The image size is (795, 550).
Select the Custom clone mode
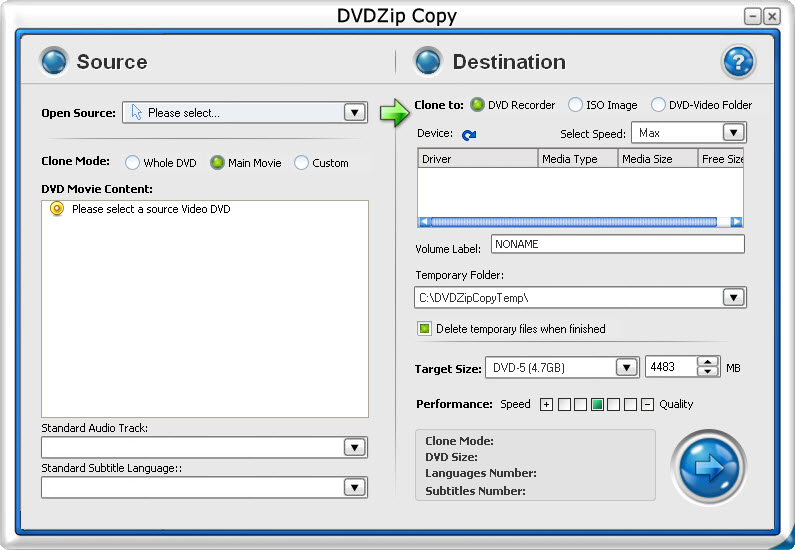pyautogui.click(x=301, y=163)
